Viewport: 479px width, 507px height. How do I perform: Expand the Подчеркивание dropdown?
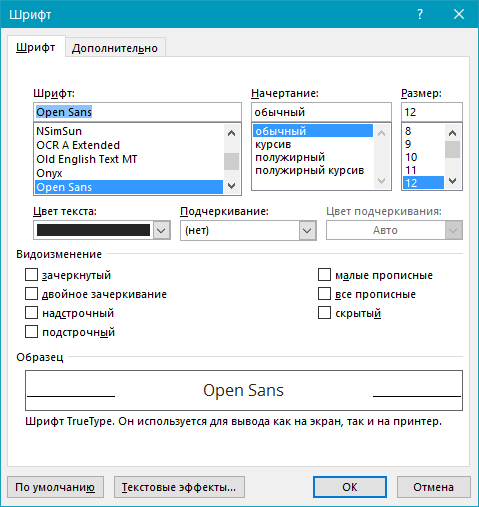[x=307, y=230]
